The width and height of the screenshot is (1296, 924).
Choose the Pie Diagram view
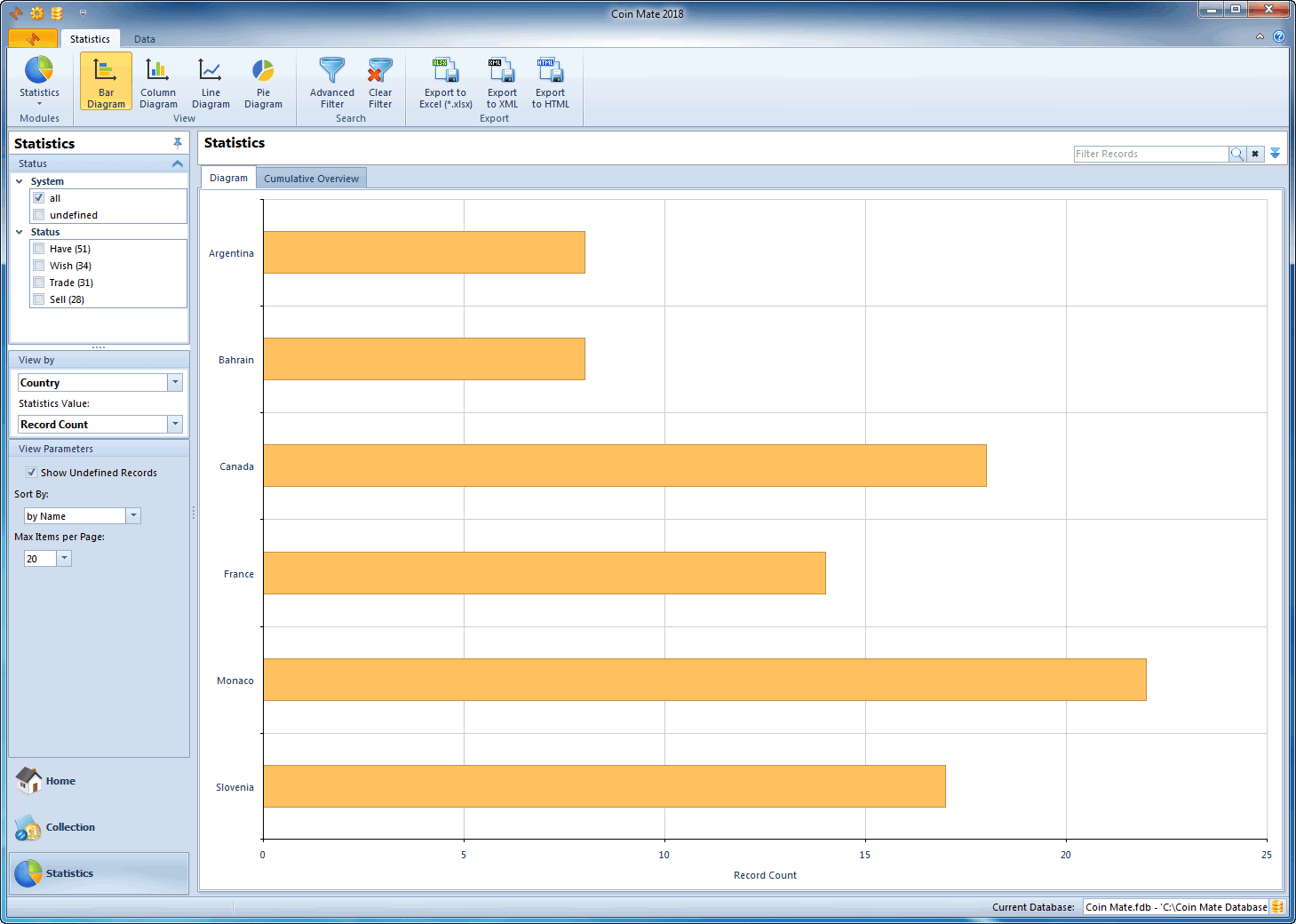pyautogui.click(x=263, y=82)
